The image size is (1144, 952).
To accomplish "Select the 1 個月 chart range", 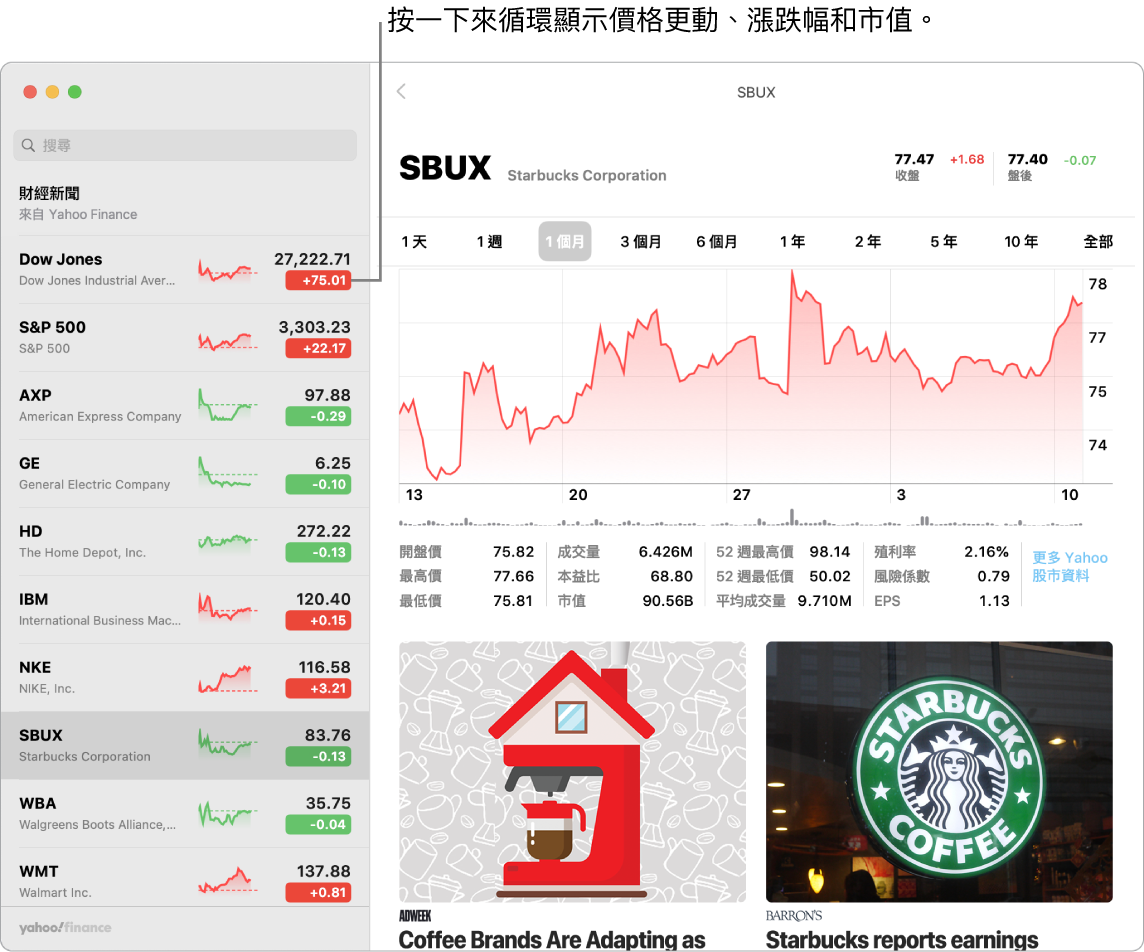I will tap(565, 241).
